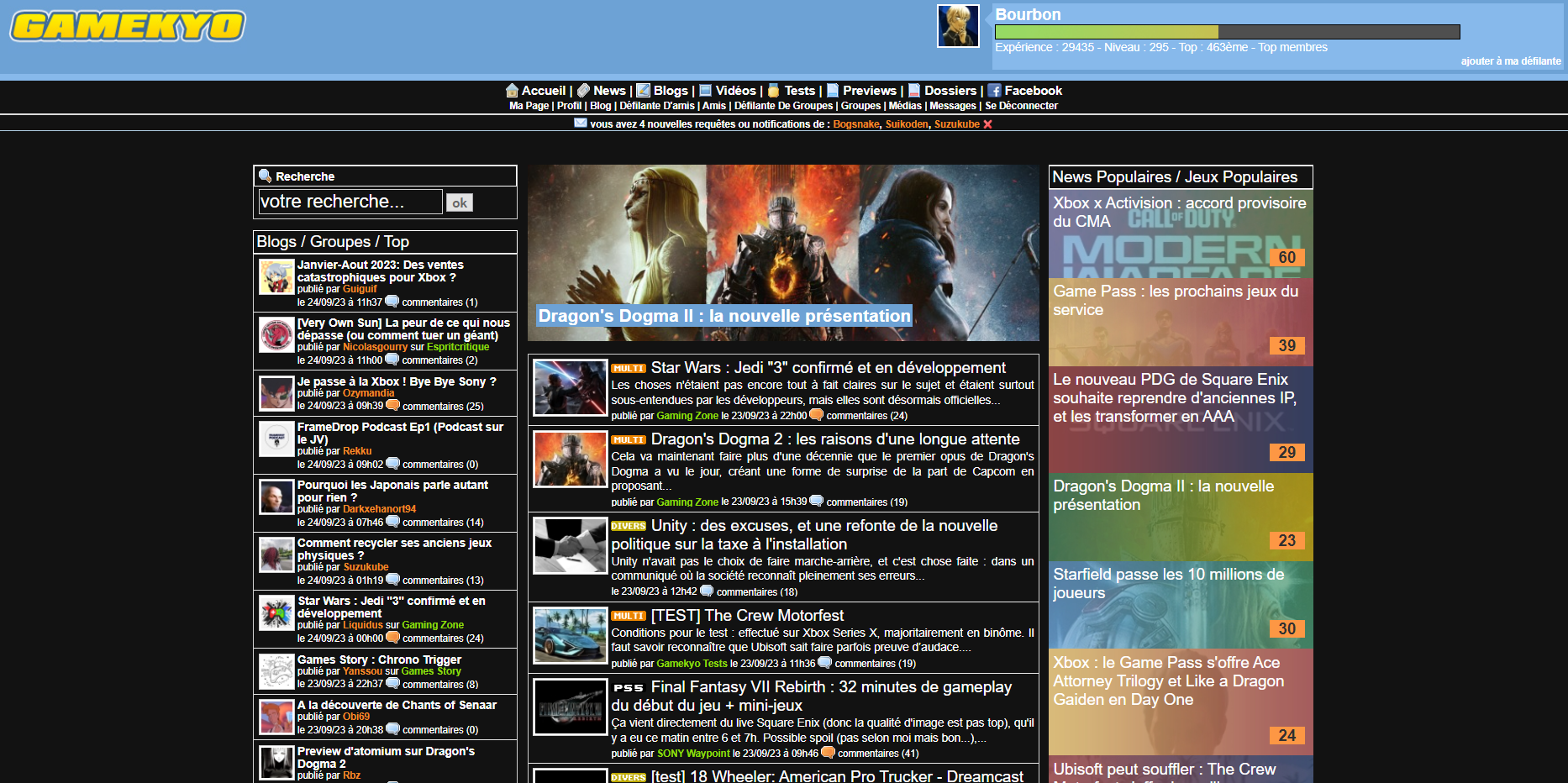This screenshot has height=783, width=1568.
Task: Click the Vidéos film icon
Action: point(706,91)
